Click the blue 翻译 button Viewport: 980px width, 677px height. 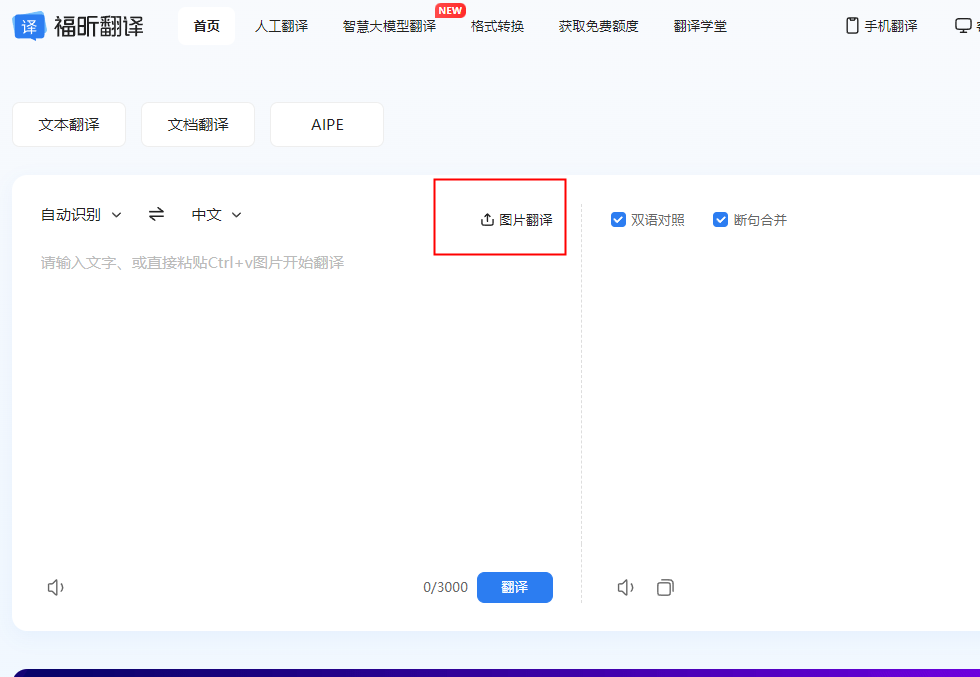[x=515, y=588]
